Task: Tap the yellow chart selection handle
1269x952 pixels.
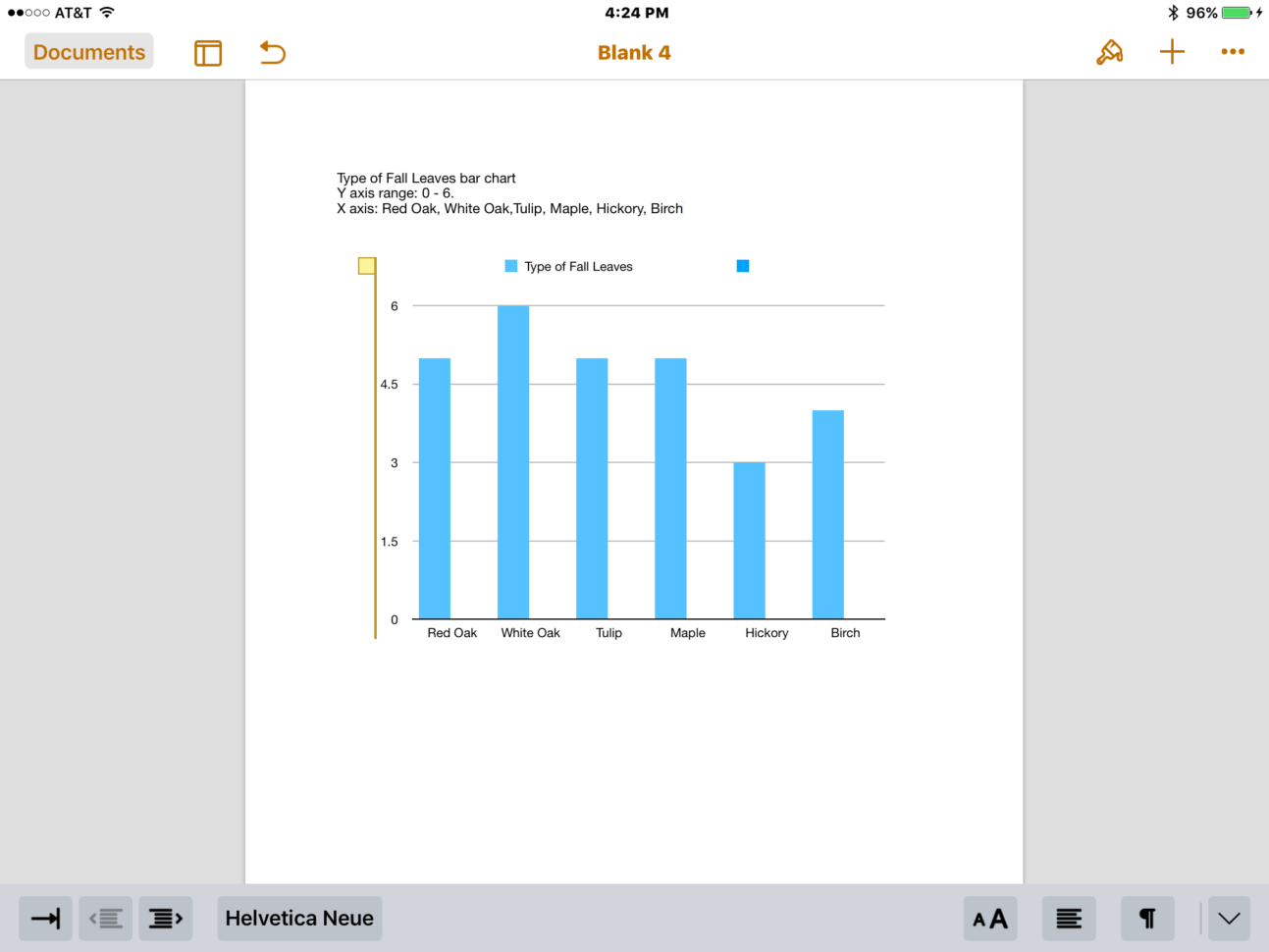Action: [367, 264]
